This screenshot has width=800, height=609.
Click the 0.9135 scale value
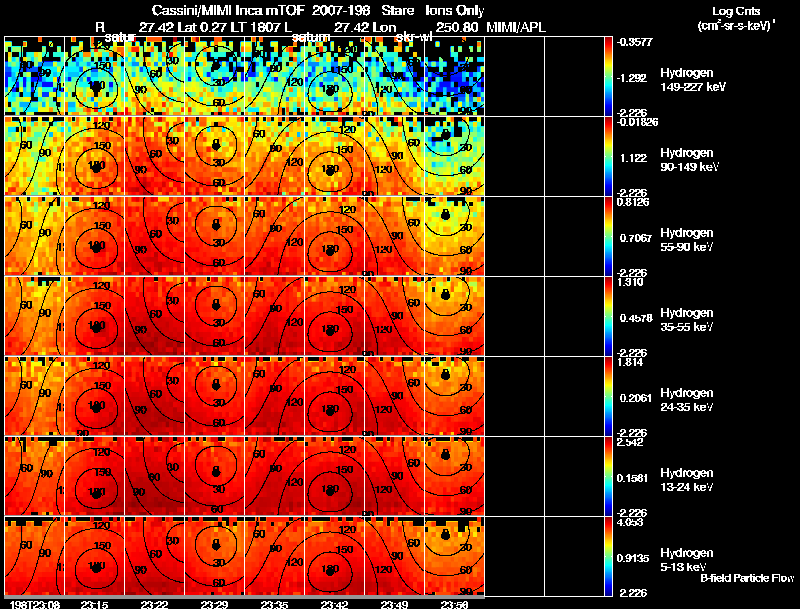click(633, 559)
